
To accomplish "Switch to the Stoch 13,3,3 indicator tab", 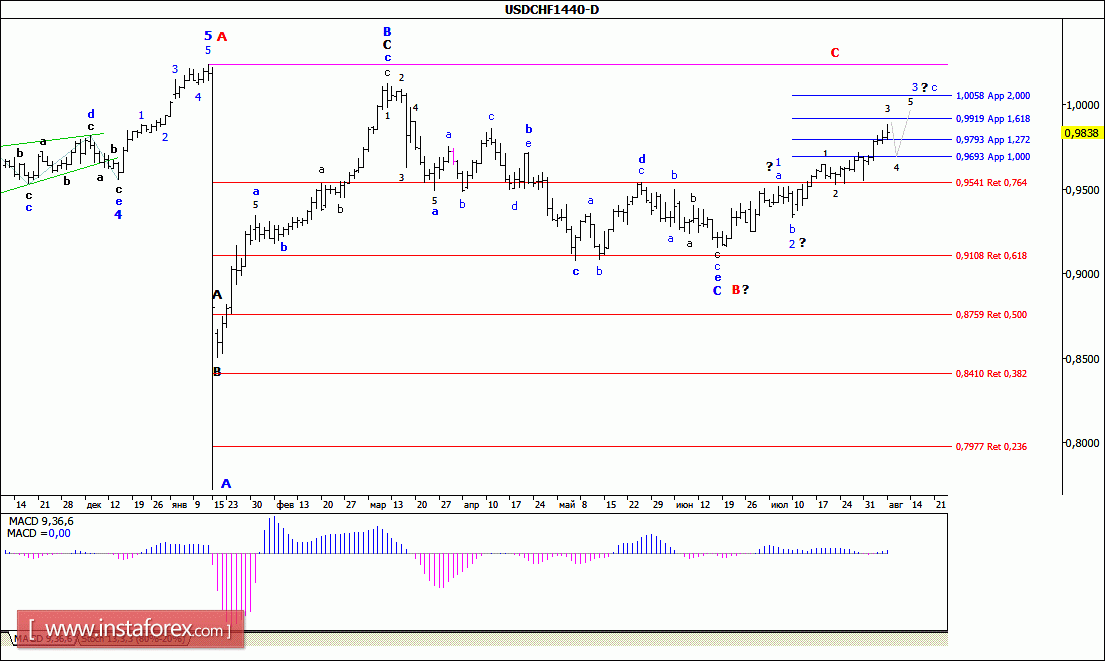I will click(132, 639).
